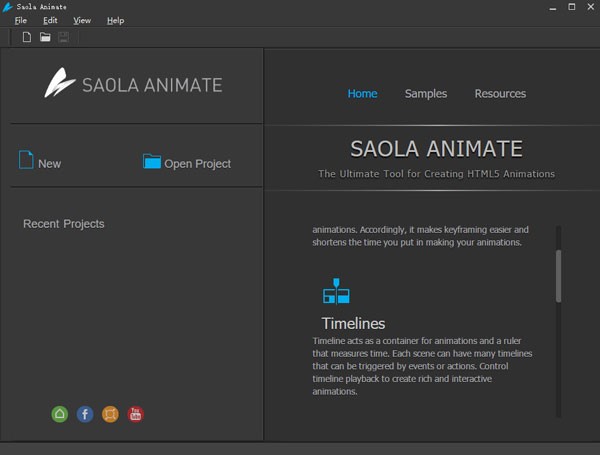Click the blue Timelines feature icon
Screen dimensions: 600x455
coord(336,291)
